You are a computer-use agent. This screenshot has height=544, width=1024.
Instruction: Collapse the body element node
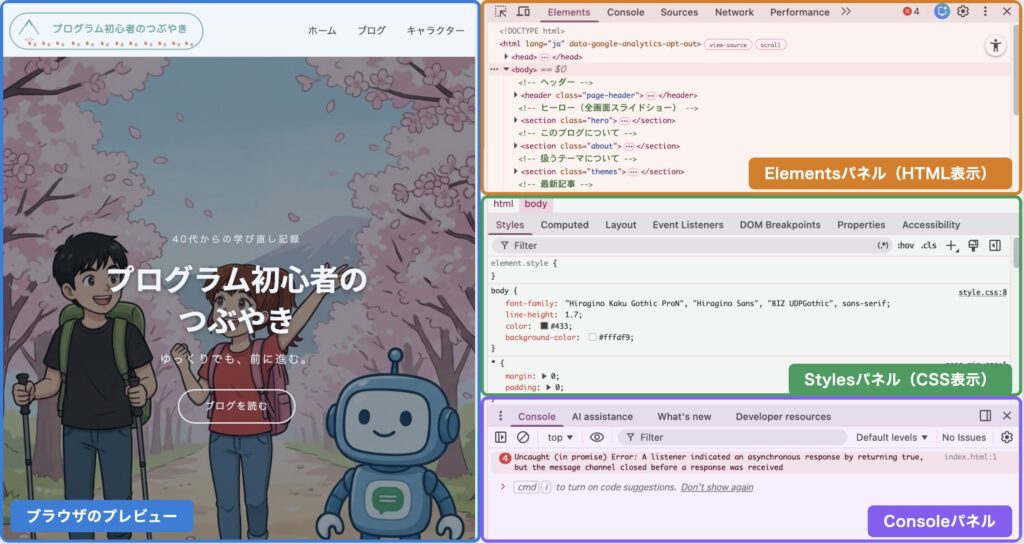click(x=506, y=69)
